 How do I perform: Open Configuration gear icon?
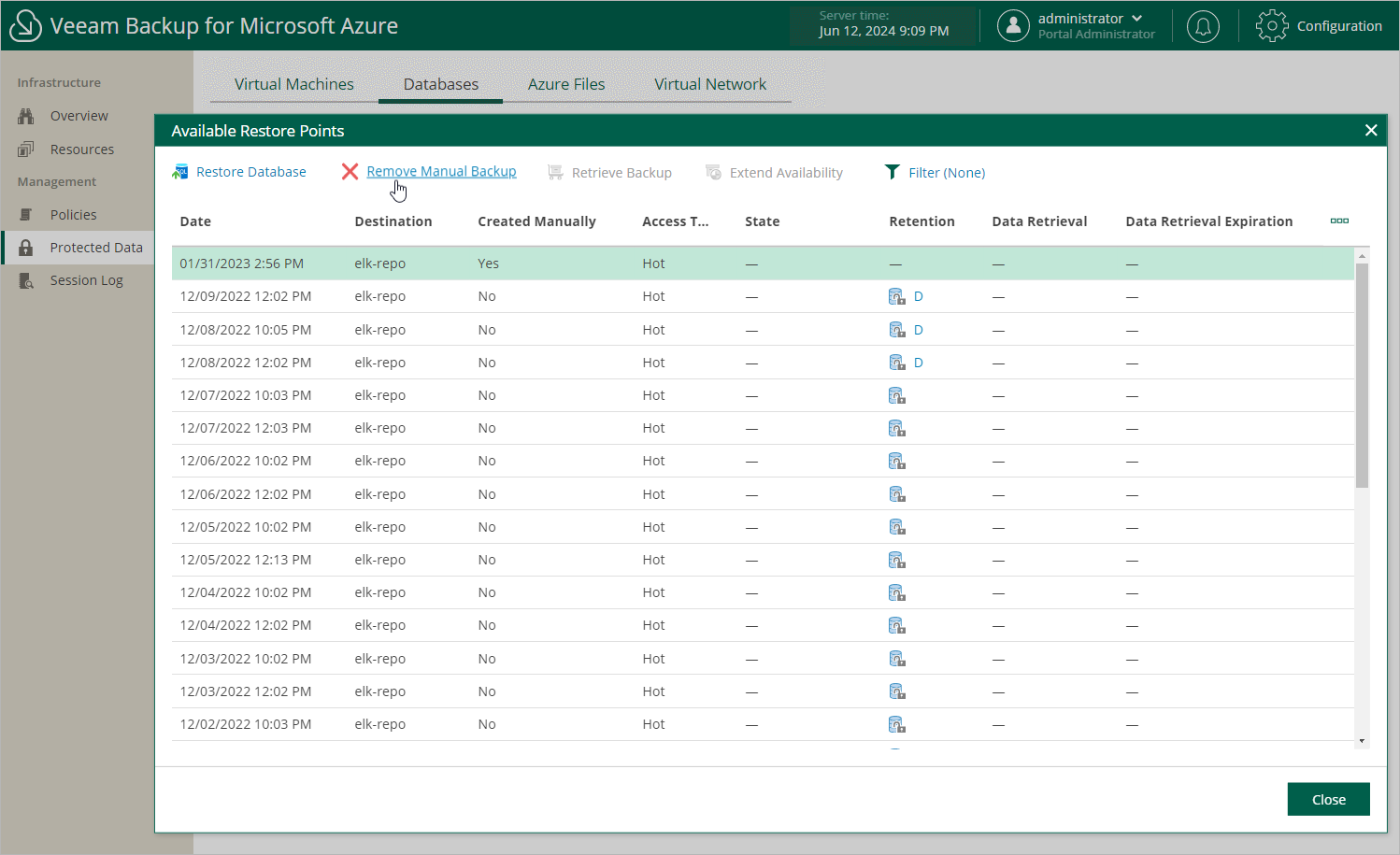coord(1271,26)
